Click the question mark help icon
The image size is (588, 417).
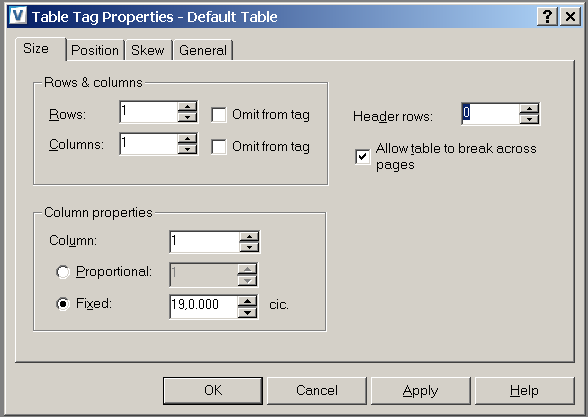pyautogui.click(x=547, y=16)
